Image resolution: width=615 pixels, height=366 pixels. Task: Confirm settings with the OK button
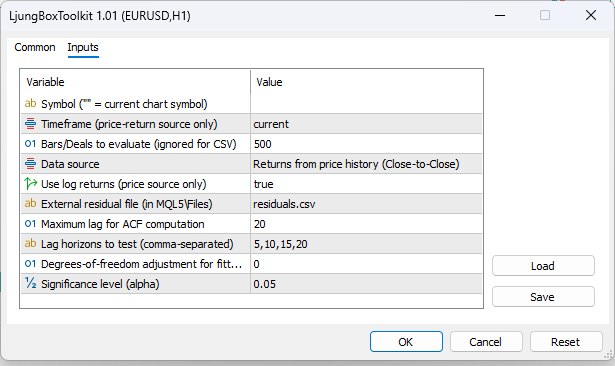point(406,342)
